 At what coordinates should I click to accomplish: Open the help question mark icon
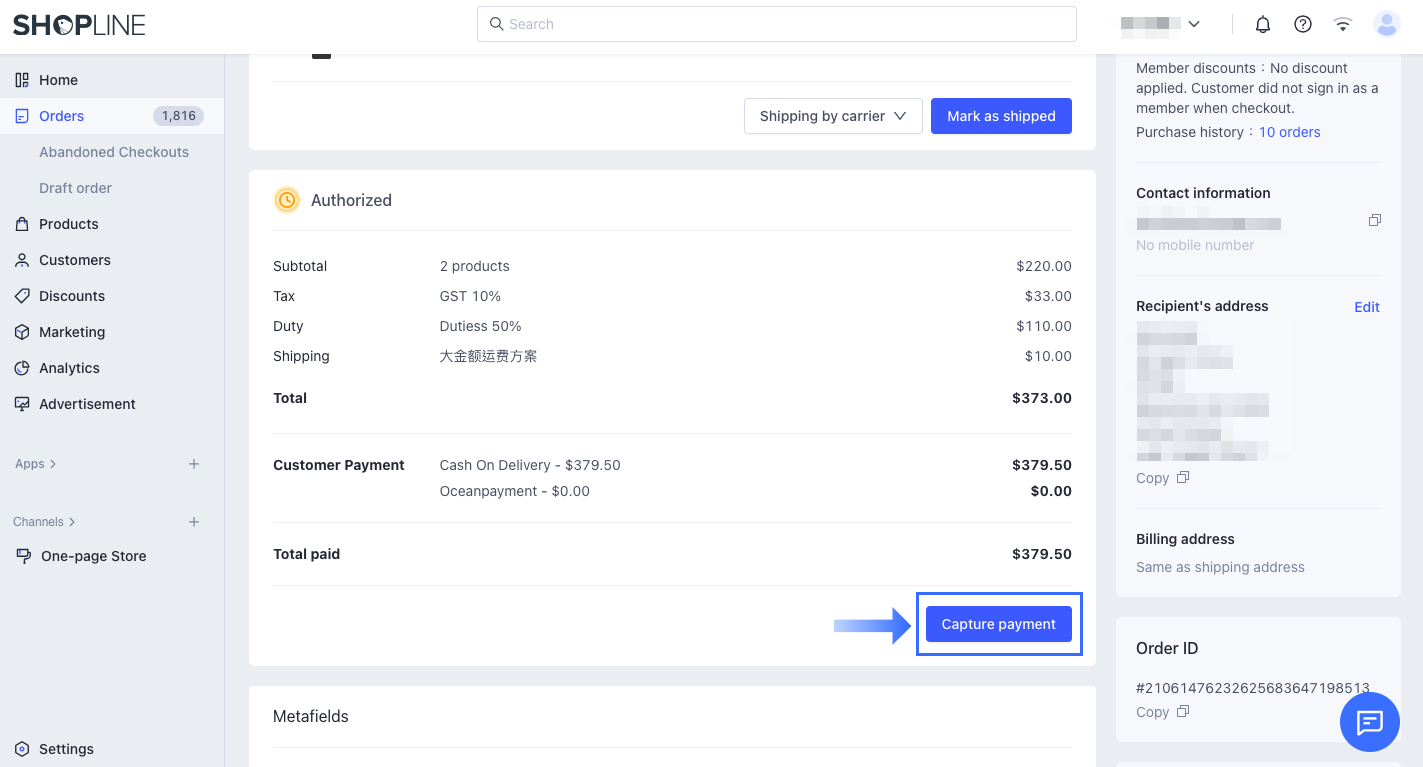coord(1303,24)
